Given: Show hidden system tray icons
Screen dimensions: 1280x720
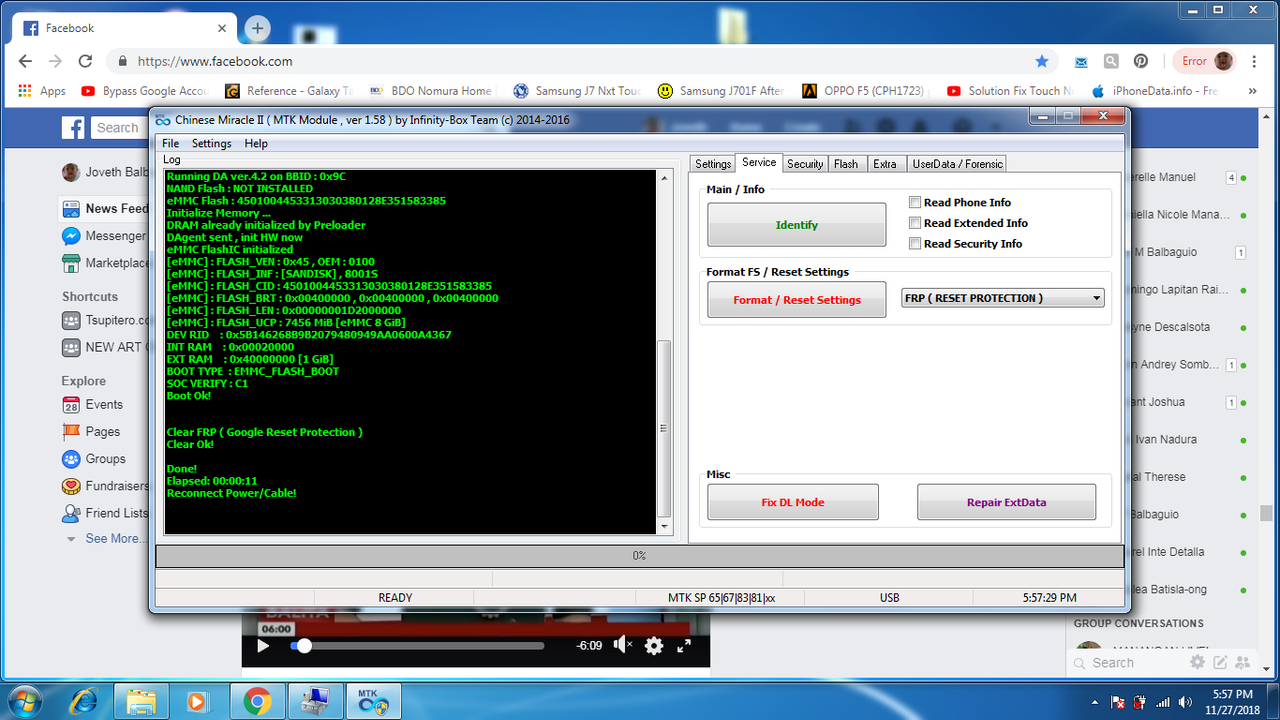Looking at the screenshot, I should [1095, 702].
